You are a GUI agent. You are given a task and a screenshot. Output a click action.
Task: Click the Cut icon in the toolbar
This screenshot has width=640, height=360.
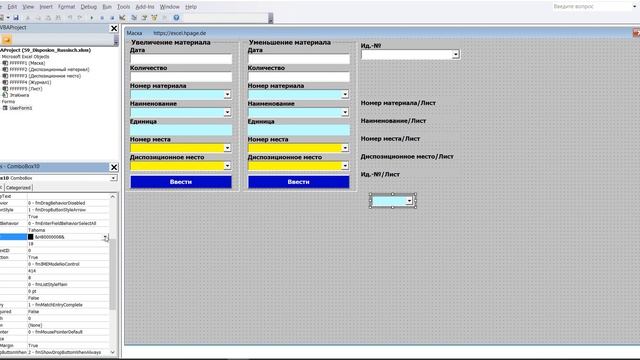pyautogui.click(x=28, y=18)
